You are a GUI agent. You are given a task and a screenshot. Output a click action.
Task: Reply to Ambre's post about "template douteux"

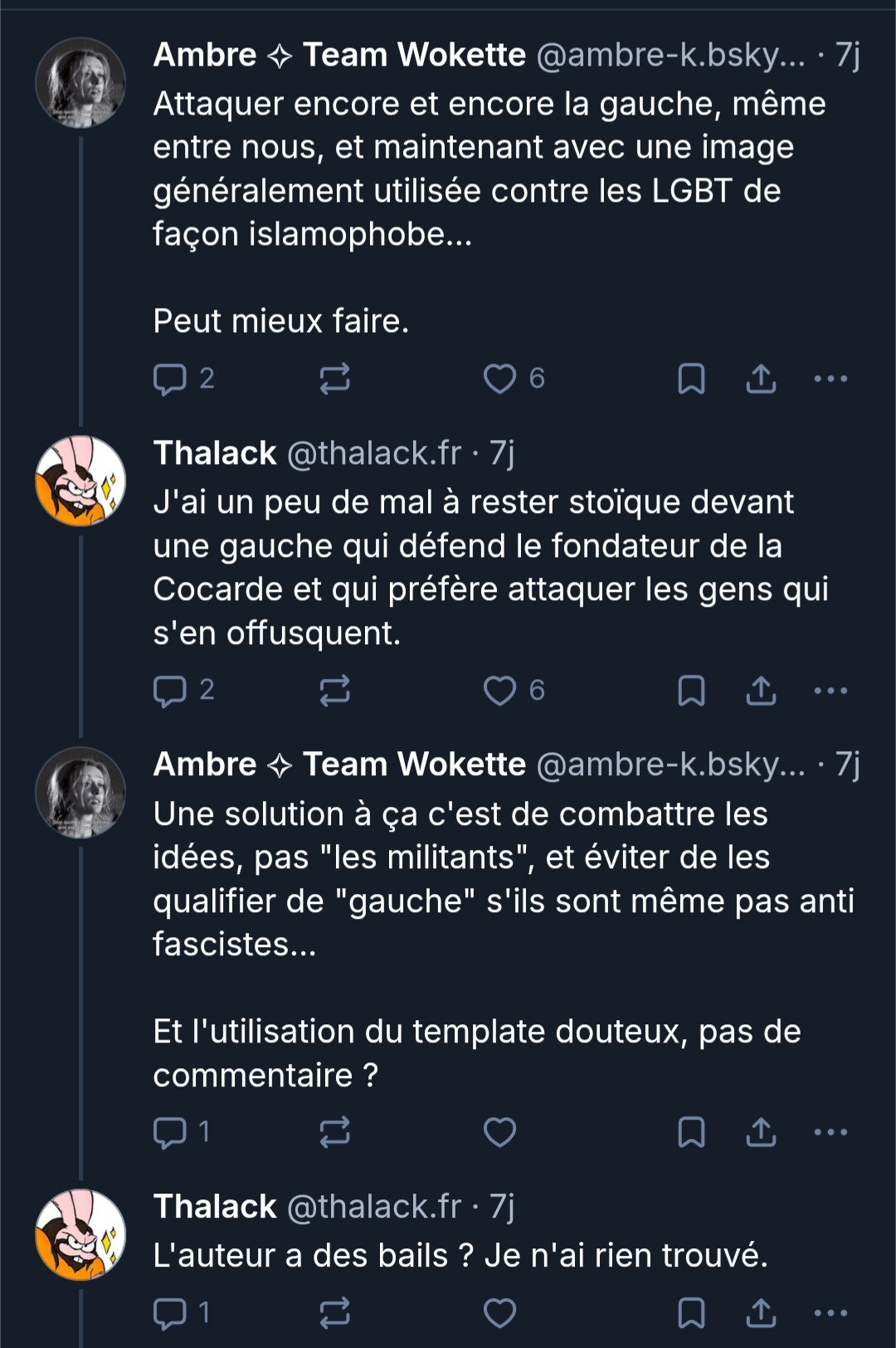point(170,1132)
